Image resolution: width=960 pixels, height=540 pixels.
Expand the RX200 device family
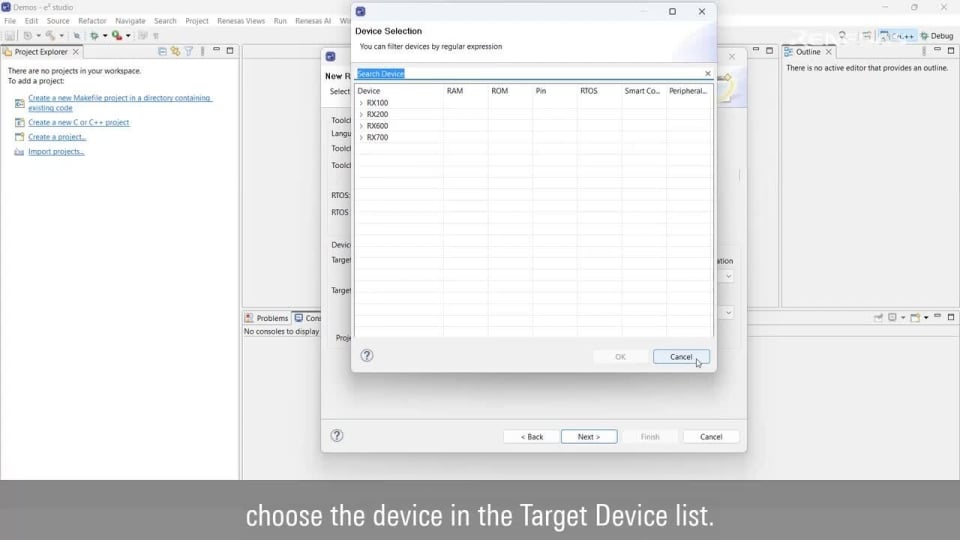361,114
